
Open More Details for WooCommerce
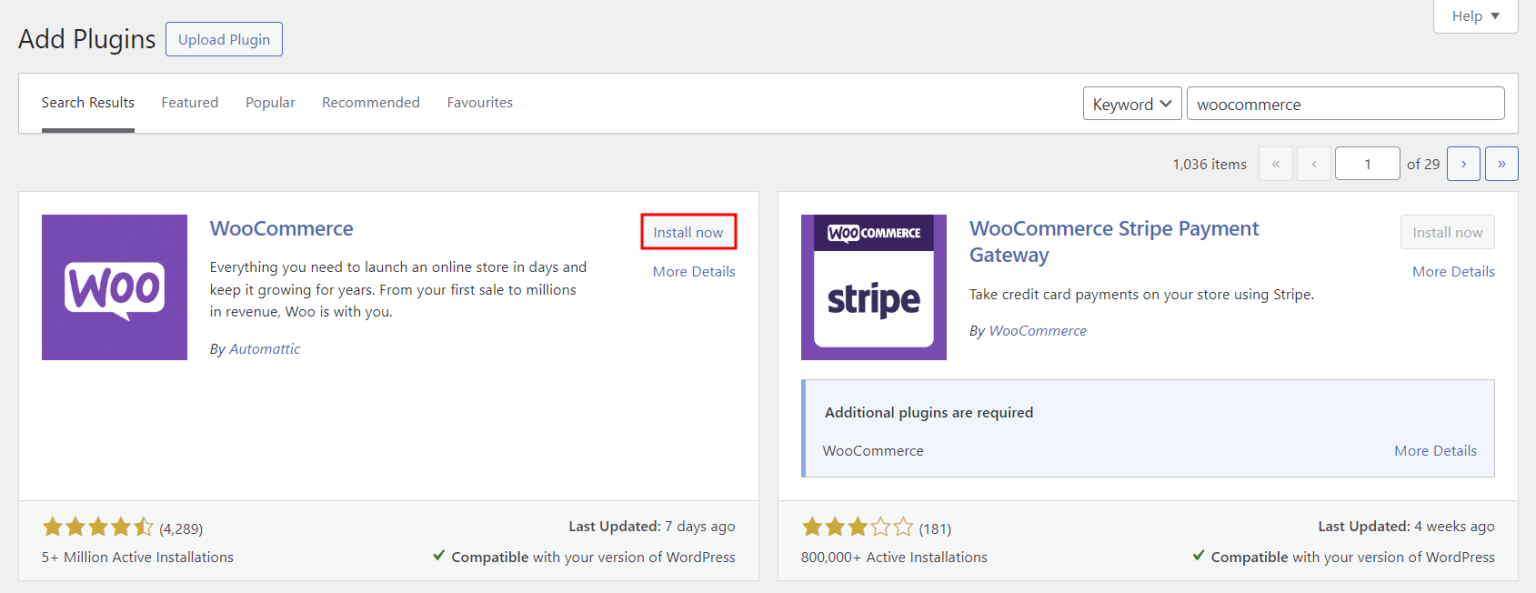[x=693, y=271]
